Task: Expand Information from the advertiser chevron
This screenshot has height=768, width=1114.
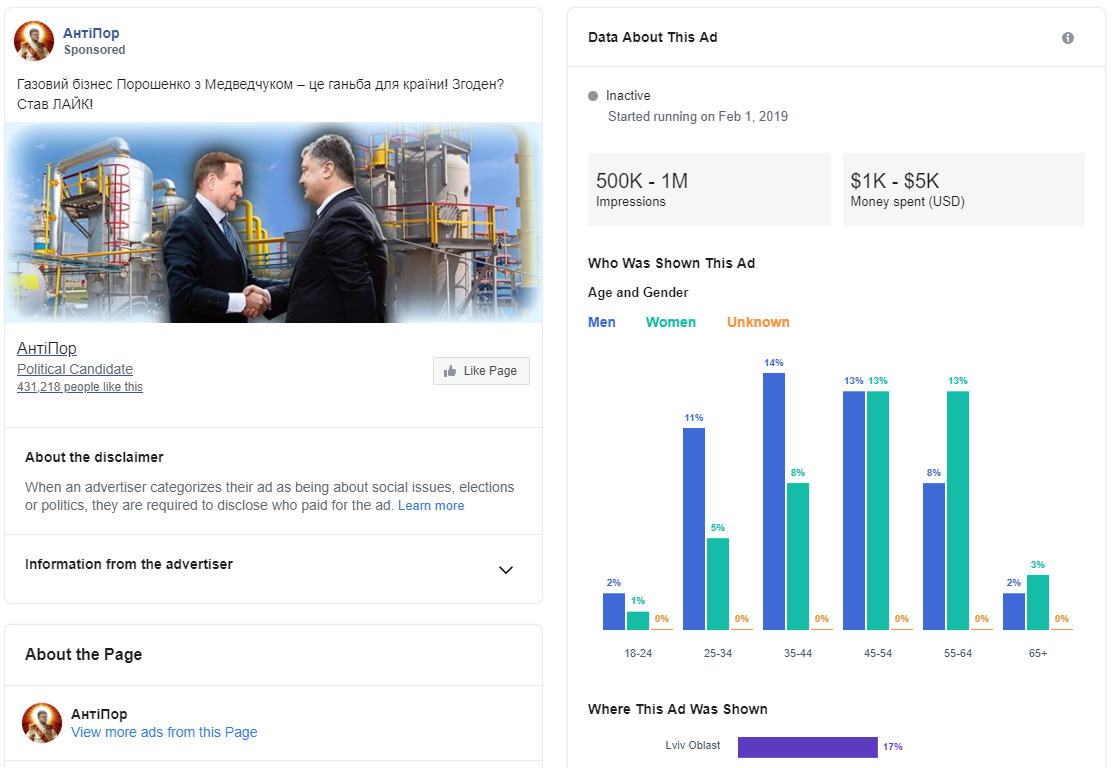Action: [506, 570]
